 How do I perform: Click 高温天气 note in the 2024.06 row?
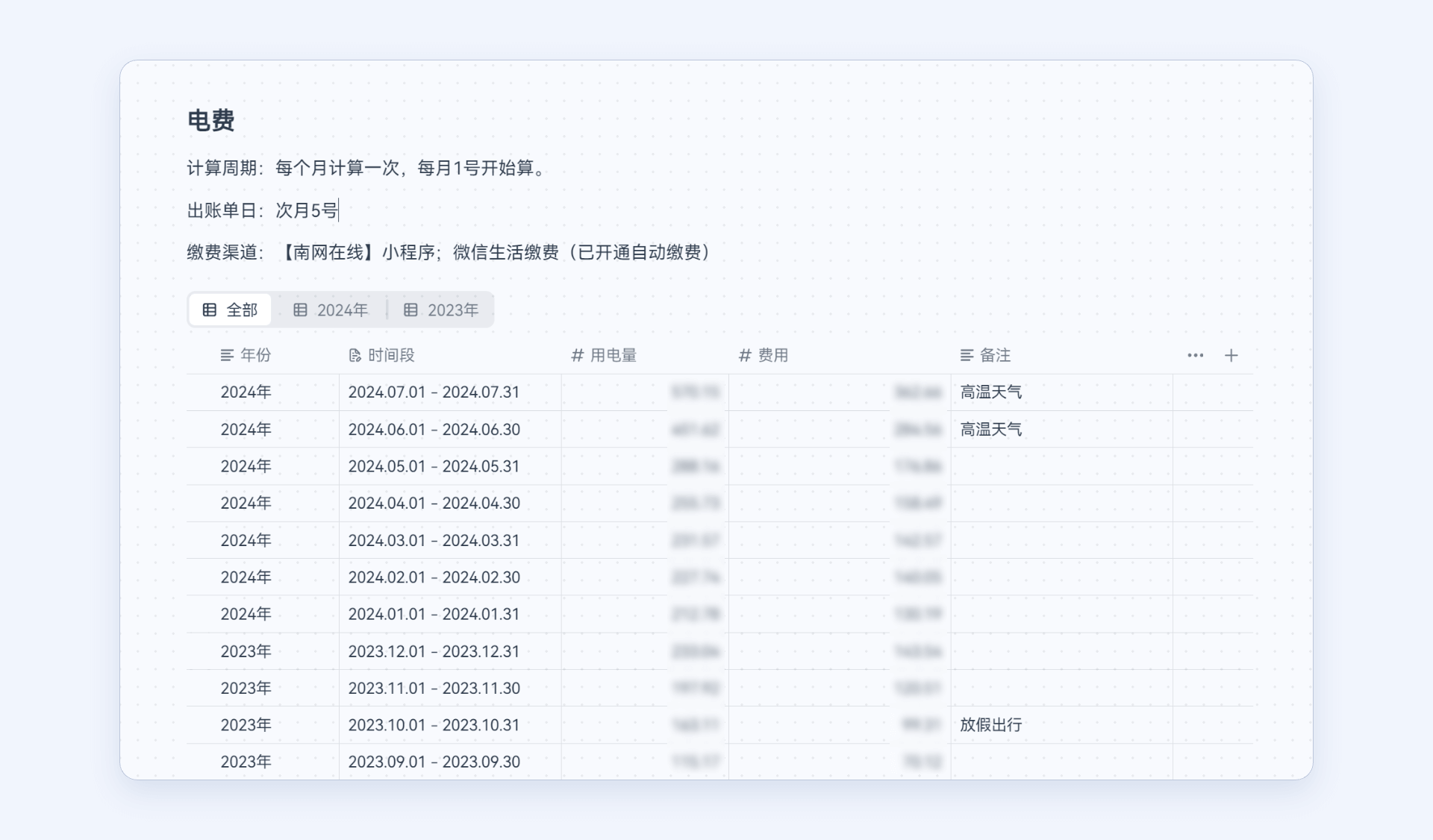click(x=990, y=430)
